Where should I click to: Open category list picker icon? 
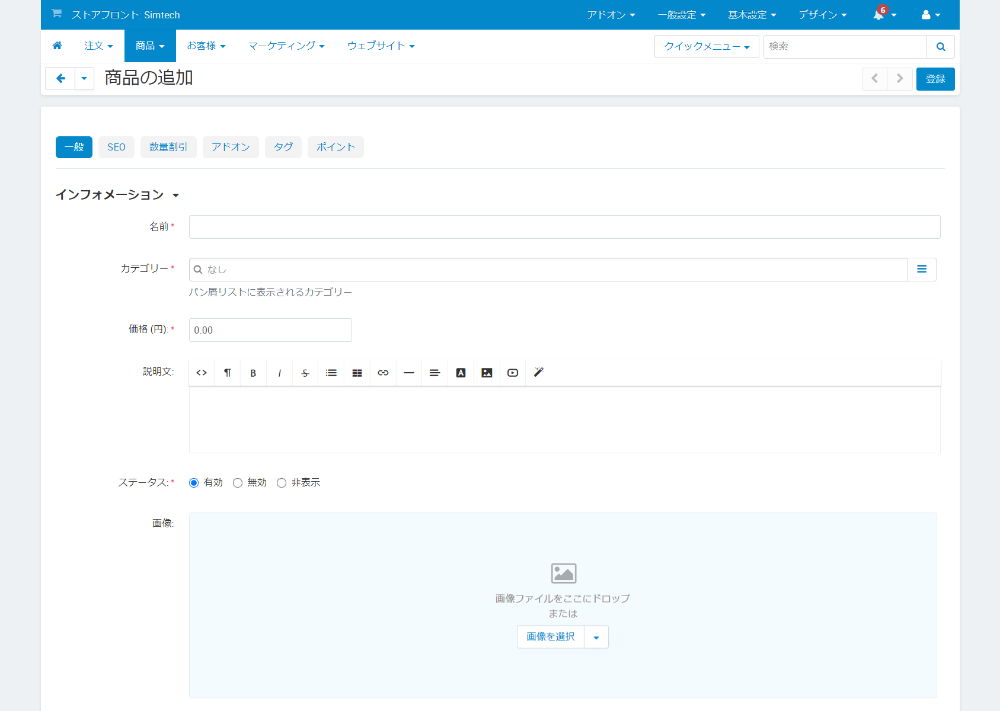point(922,269)
